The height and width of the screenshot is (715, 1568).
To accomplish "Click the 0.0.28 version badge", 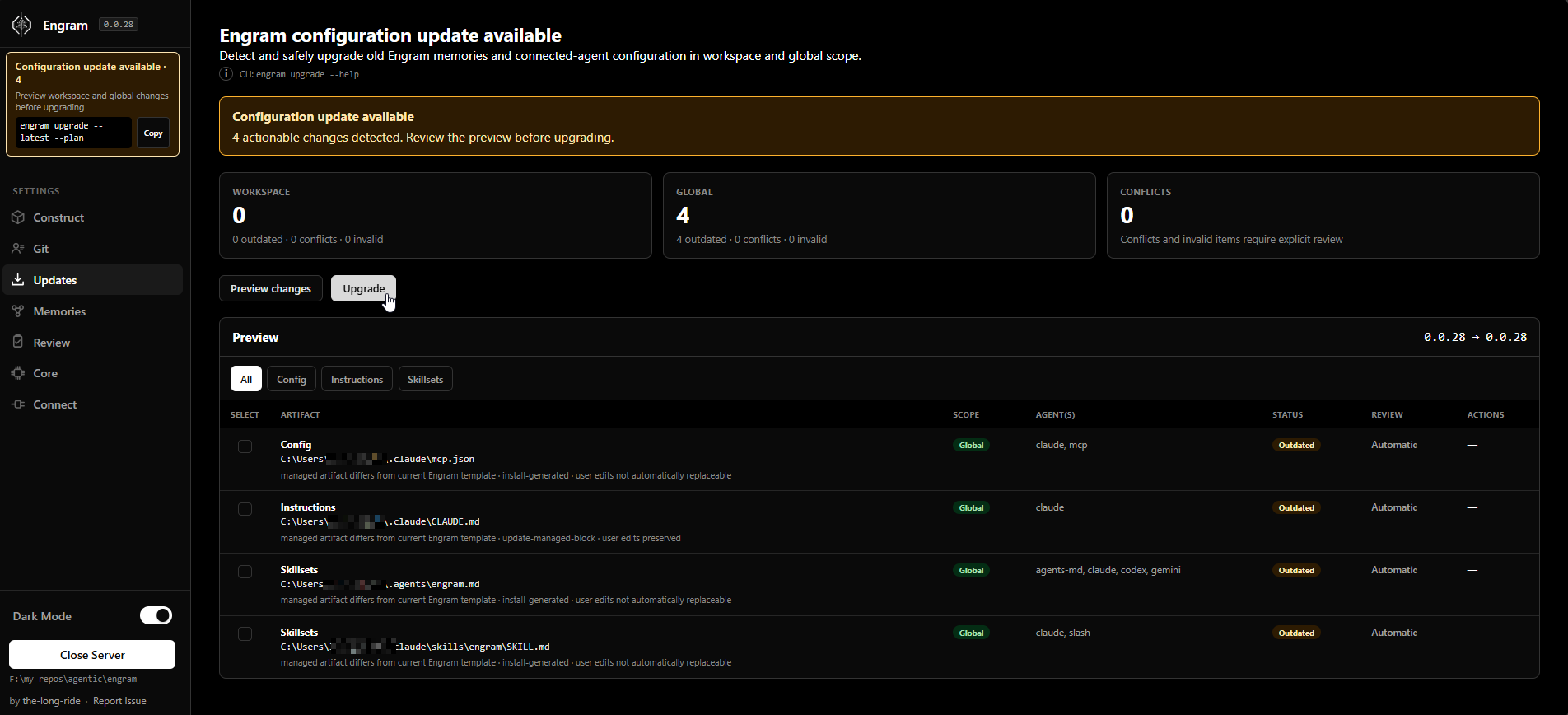I will 119,25.
